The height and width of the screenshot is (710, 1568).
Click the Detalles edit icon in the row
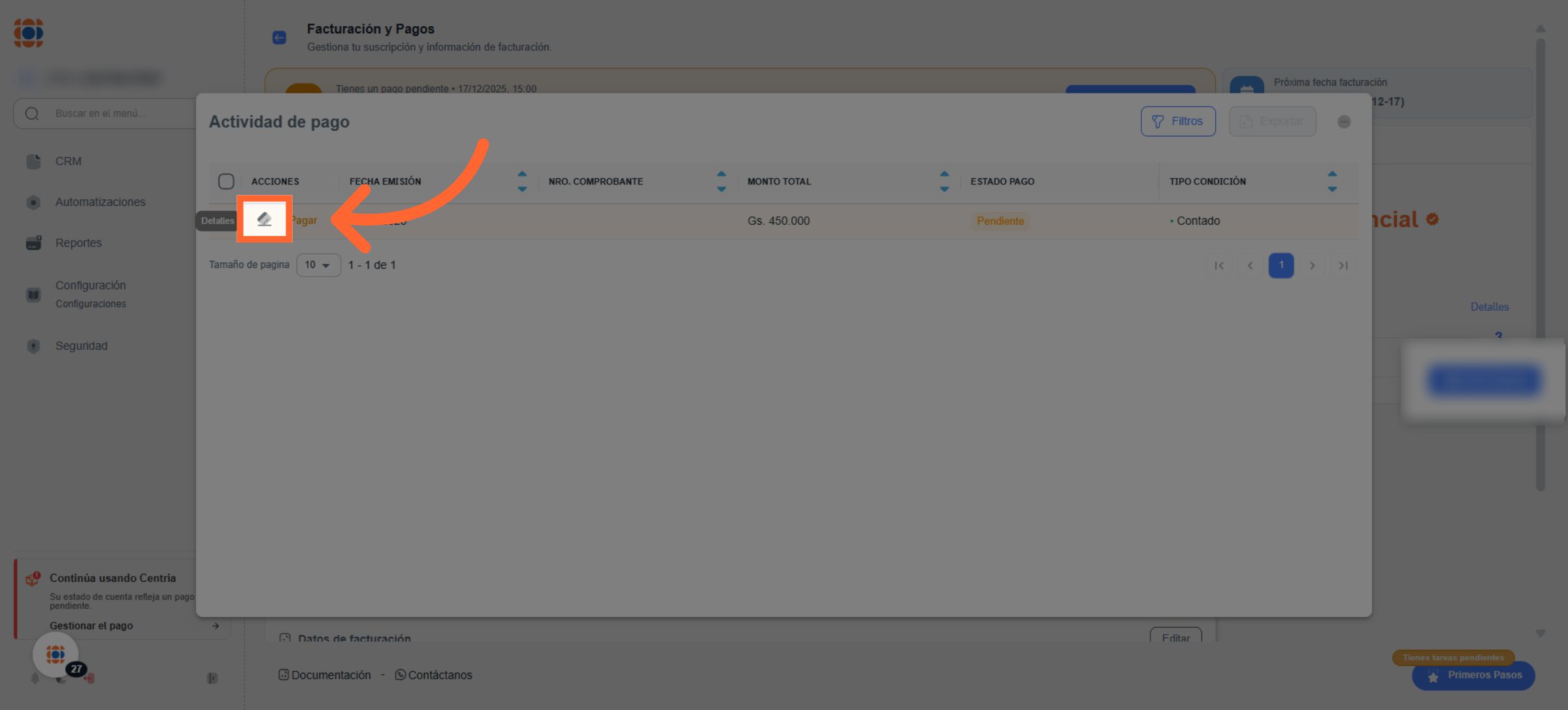tap(264, 220)
